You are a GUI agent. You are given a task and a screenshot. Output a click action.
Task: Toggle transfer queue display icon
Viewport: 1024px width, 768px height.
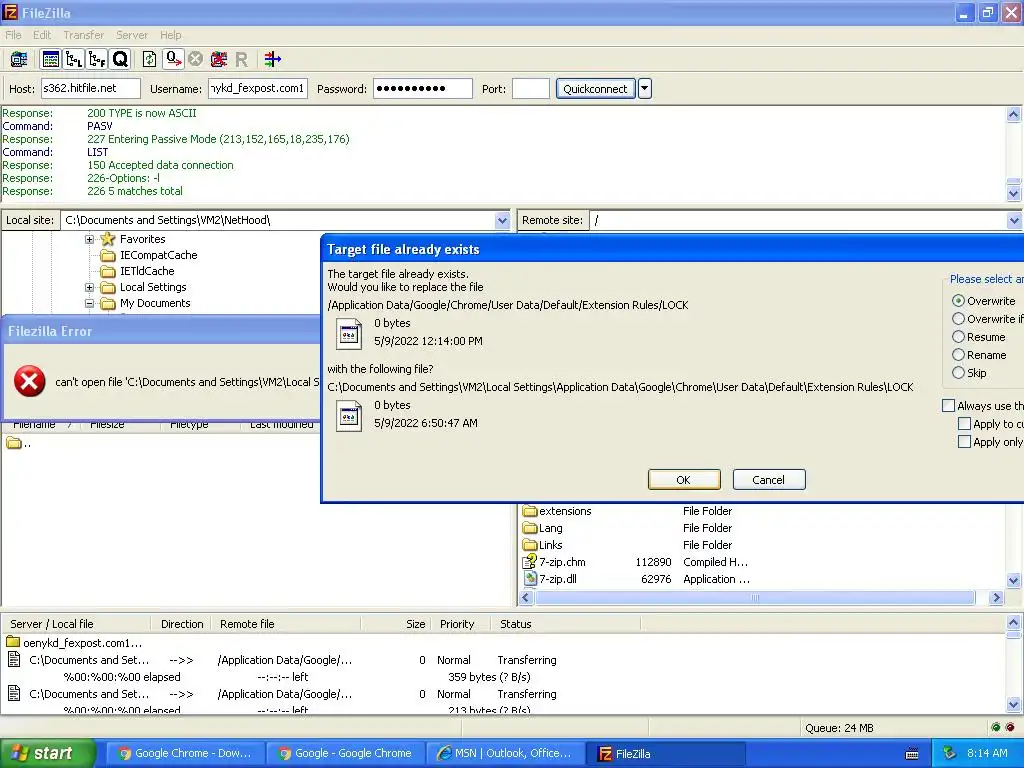(121, 59)
